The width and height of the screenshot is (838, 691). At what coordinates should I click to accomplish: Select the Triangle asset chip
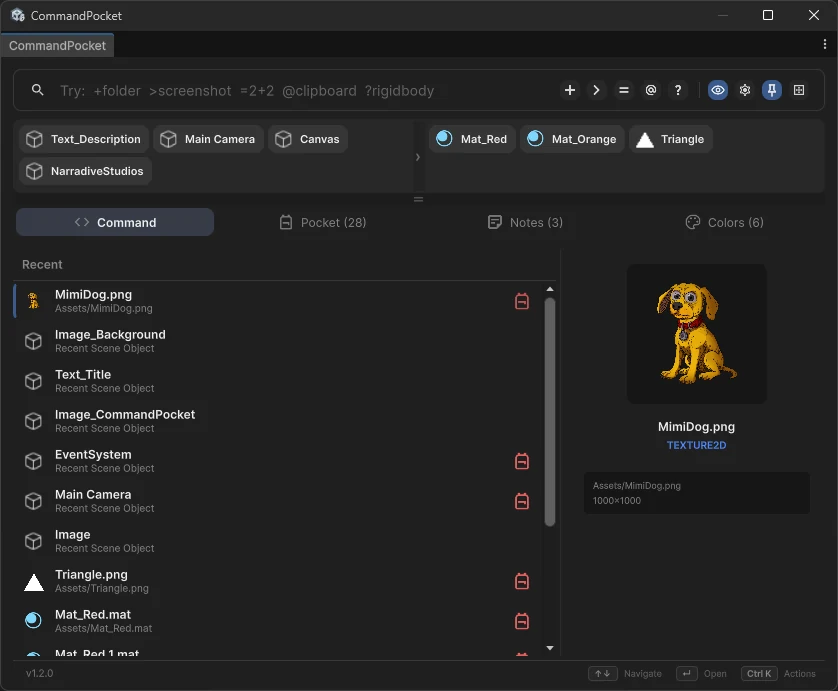point(671,139)
